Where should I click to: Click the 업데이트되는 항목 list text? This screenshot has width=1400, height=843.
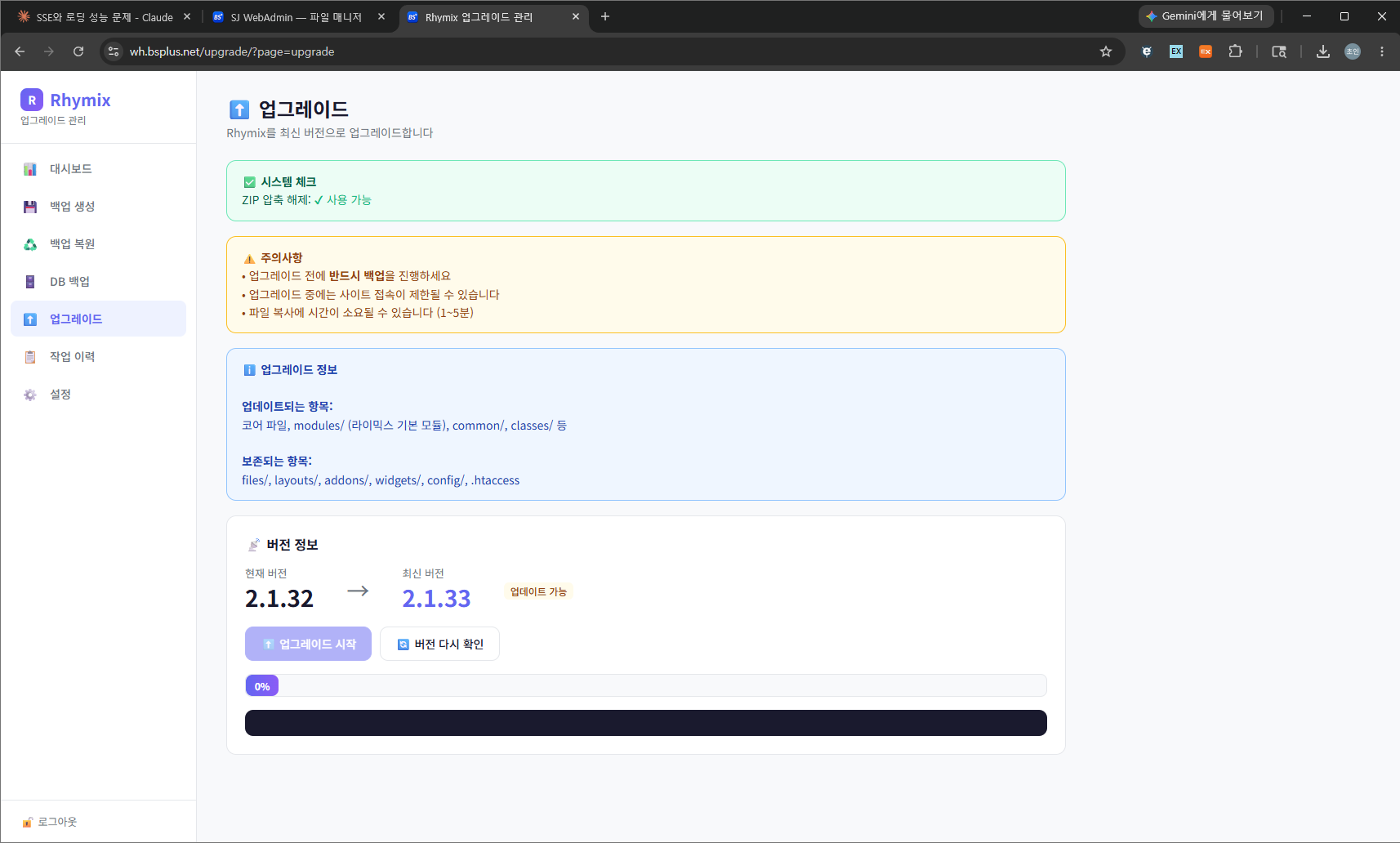coord(404,426)
